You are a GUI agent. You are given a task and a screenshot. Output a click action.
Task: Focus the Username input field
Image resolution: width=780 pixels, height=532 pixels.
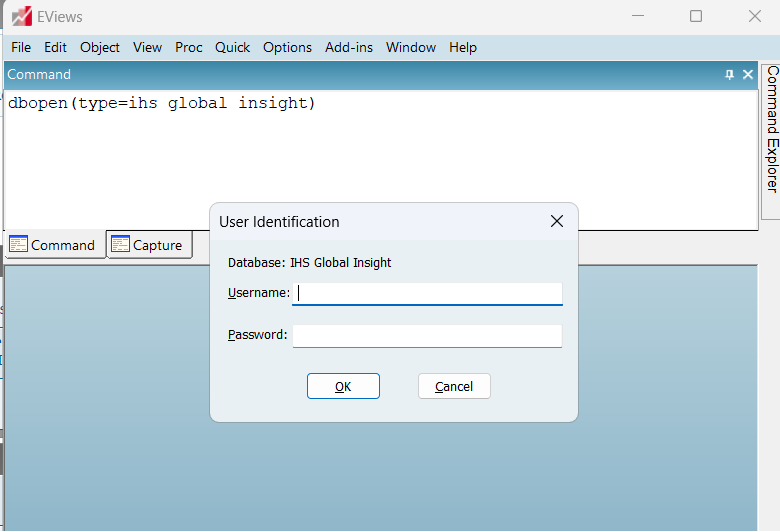tap(427, 294)
